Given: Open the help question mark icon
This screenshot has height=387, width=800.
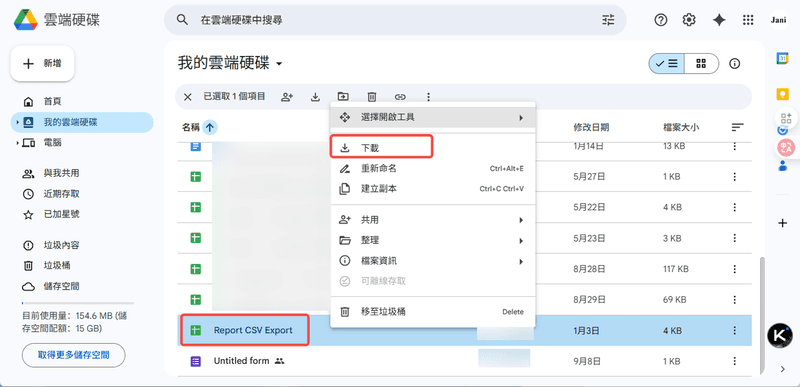Looking at the screenshot, I should 661,20.
